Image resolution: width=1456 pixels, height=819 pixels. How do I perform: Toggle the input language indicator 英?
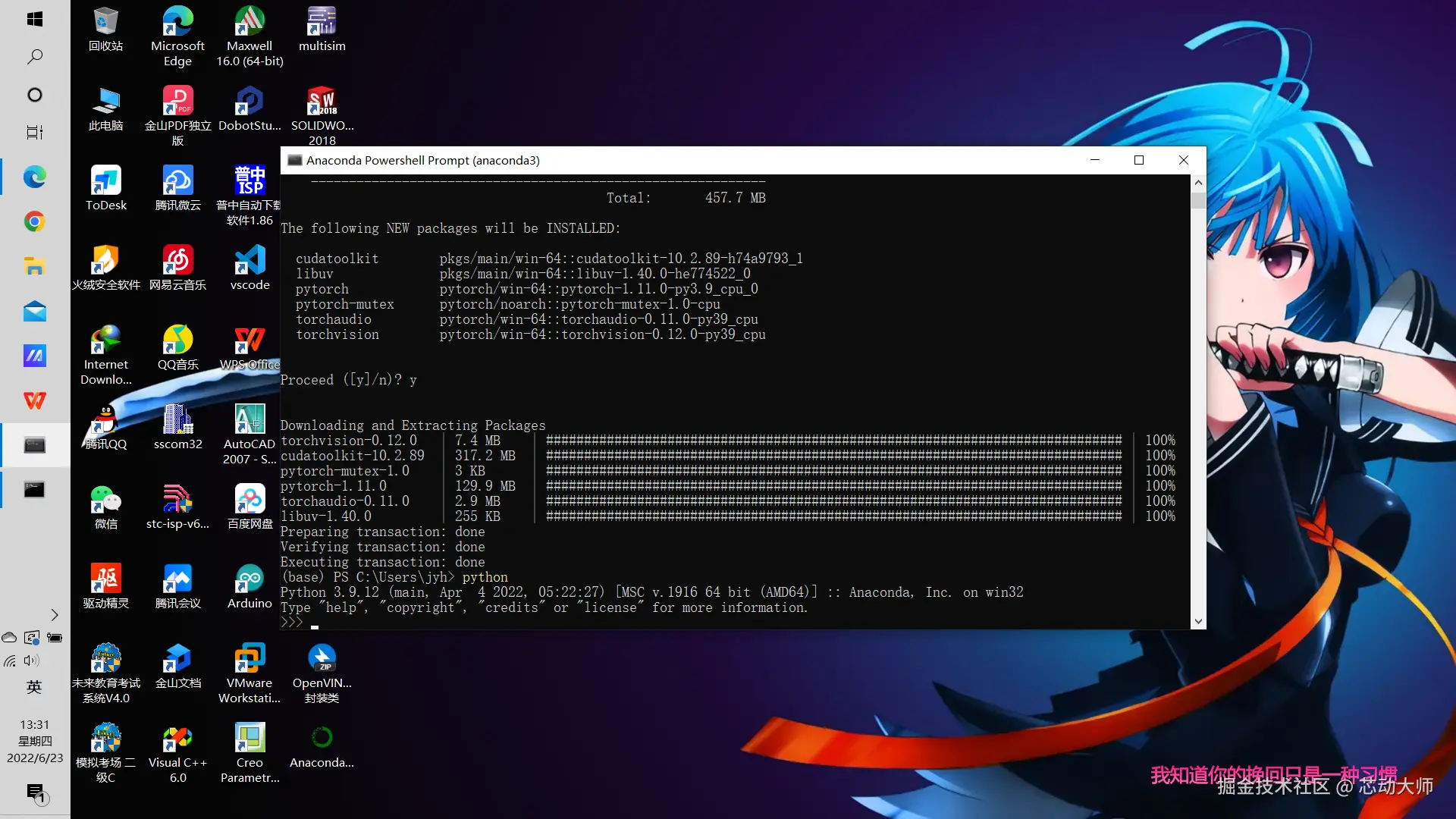(x=34, y=687)
